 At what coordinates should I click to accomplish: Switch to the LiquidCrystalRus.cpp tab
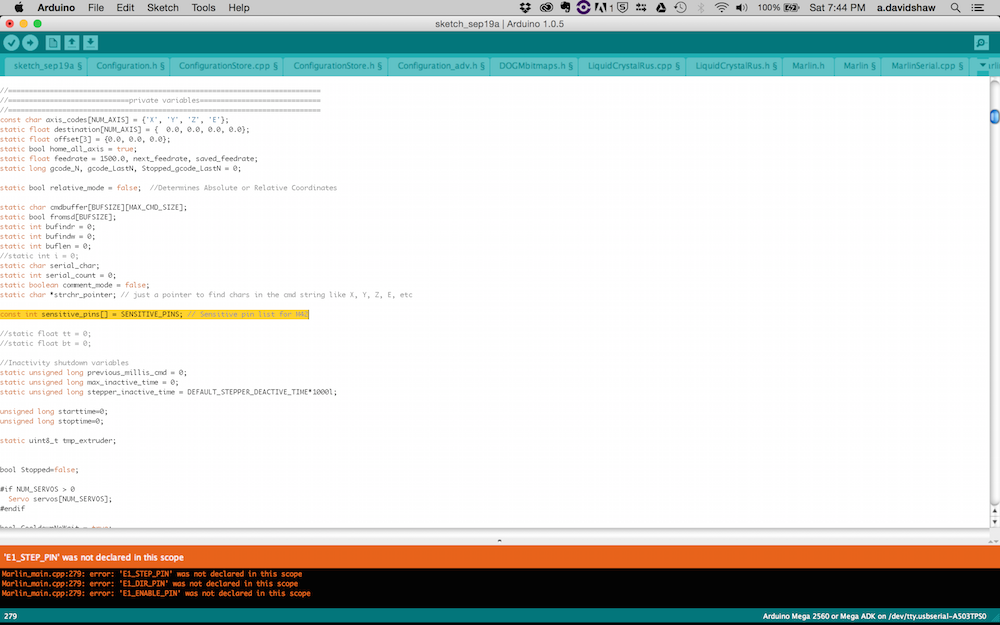coord(633,66)
